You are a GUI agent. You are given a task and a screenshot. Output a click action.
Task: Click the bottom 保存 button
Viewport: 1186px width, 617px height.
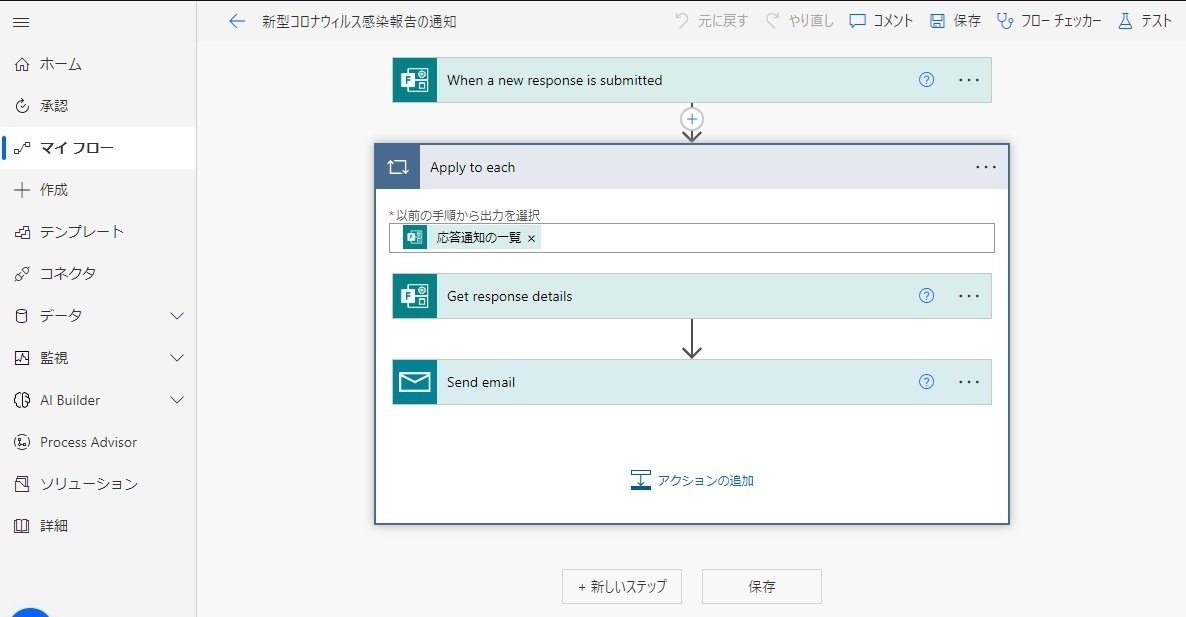point(761,586)
